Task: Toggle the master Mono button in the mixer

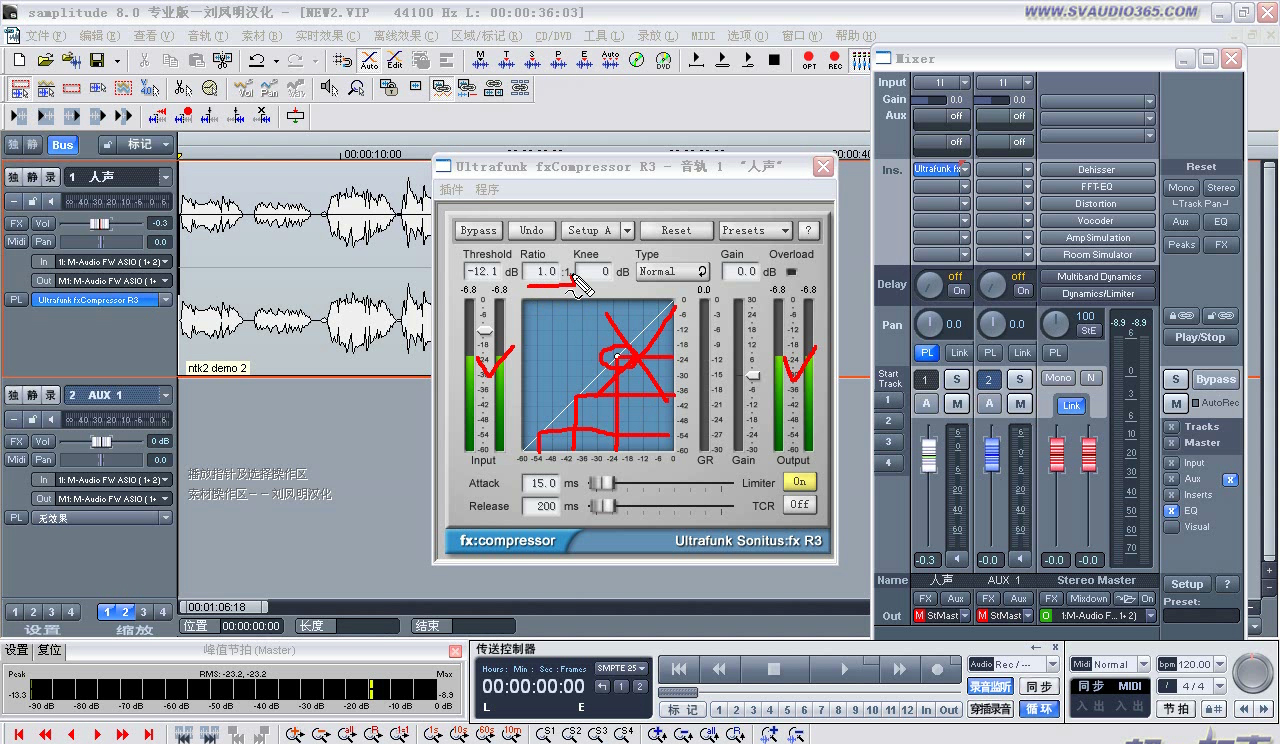Action: (1057, 378)
